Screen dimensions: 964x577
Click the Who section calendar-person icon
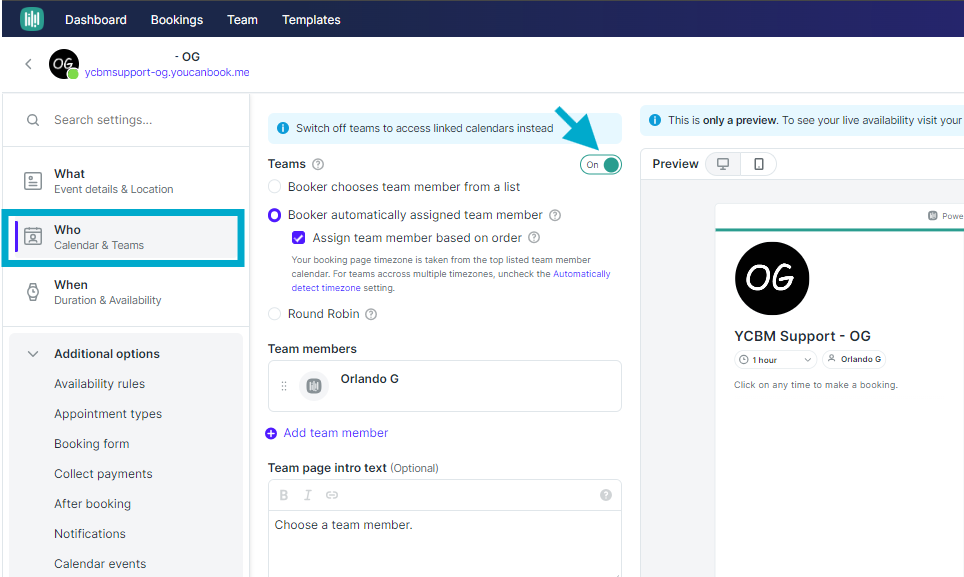tap(33, 237)
